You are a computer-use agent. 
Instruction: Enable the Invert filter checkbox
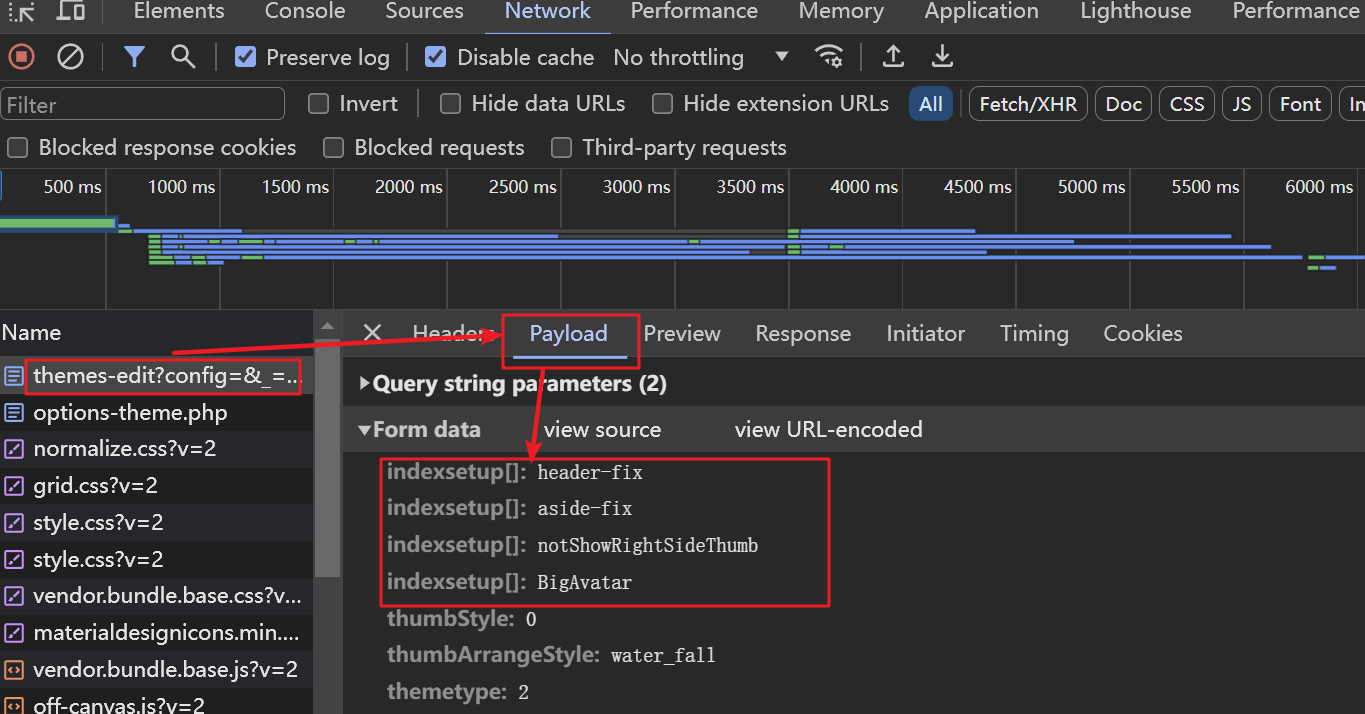[x=318, y=103]
